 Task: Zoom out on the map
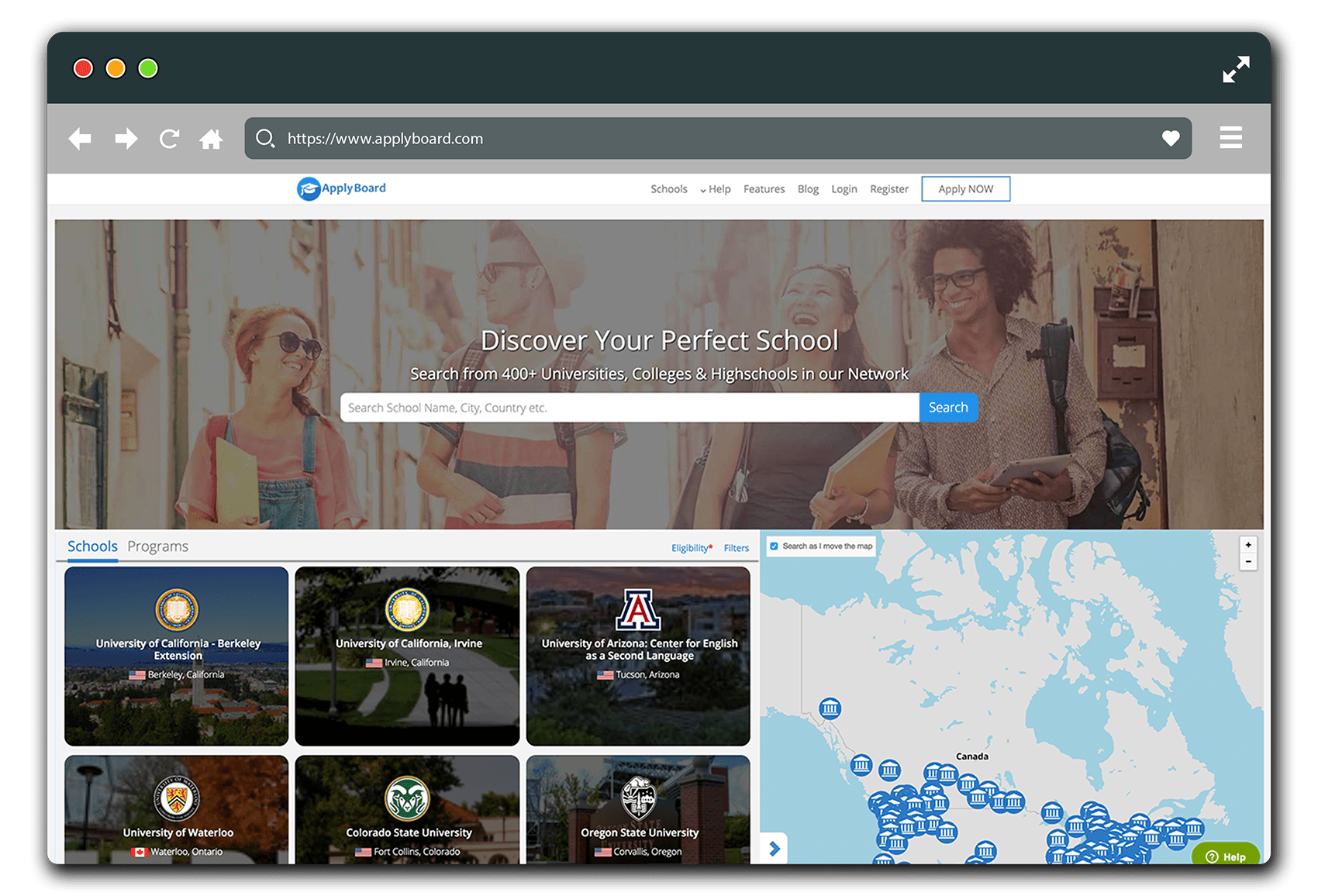[1248, 562]
